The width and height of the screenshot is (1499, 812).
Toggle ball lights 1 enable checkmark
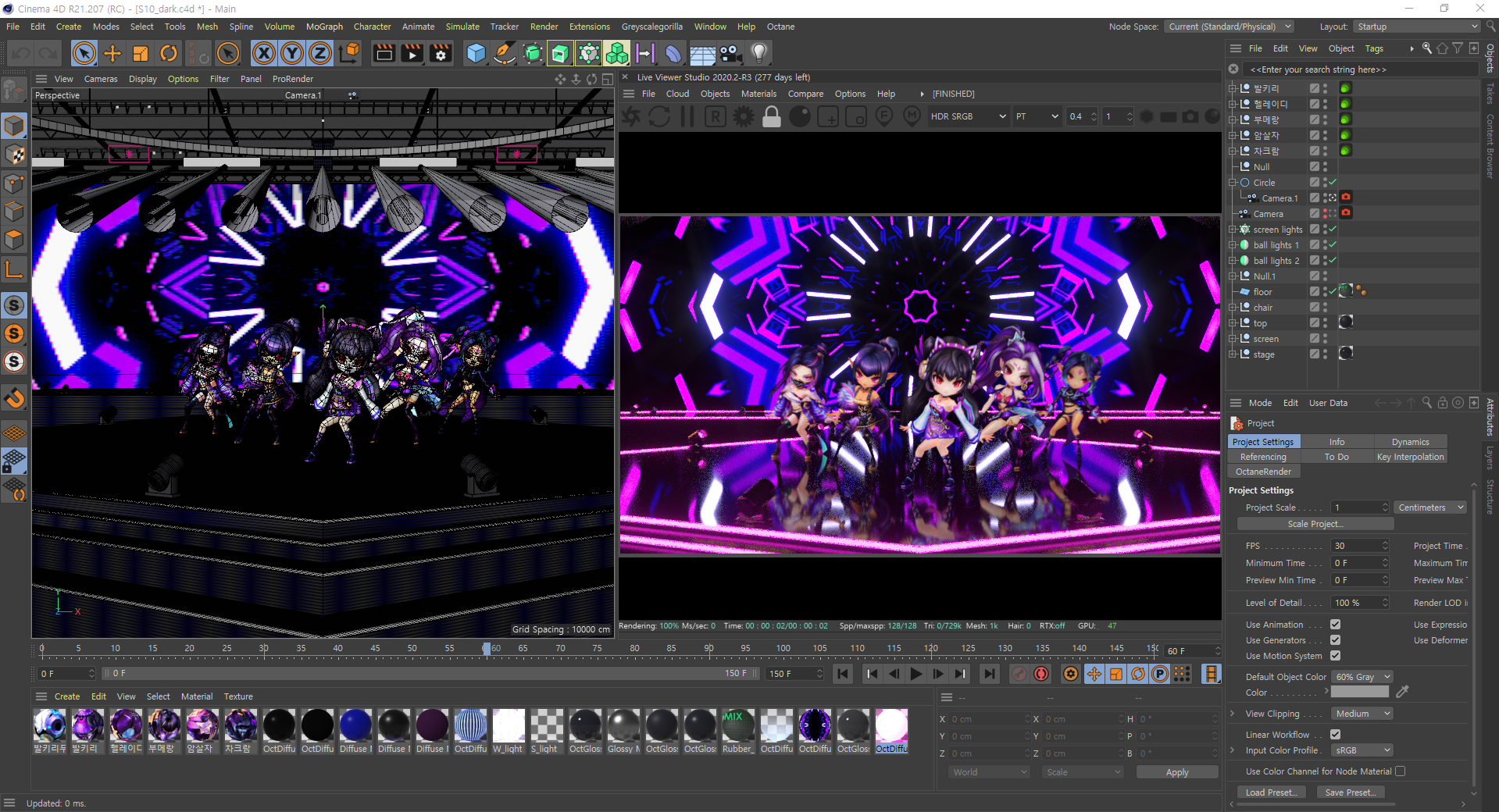click(x=1333, y=245)
